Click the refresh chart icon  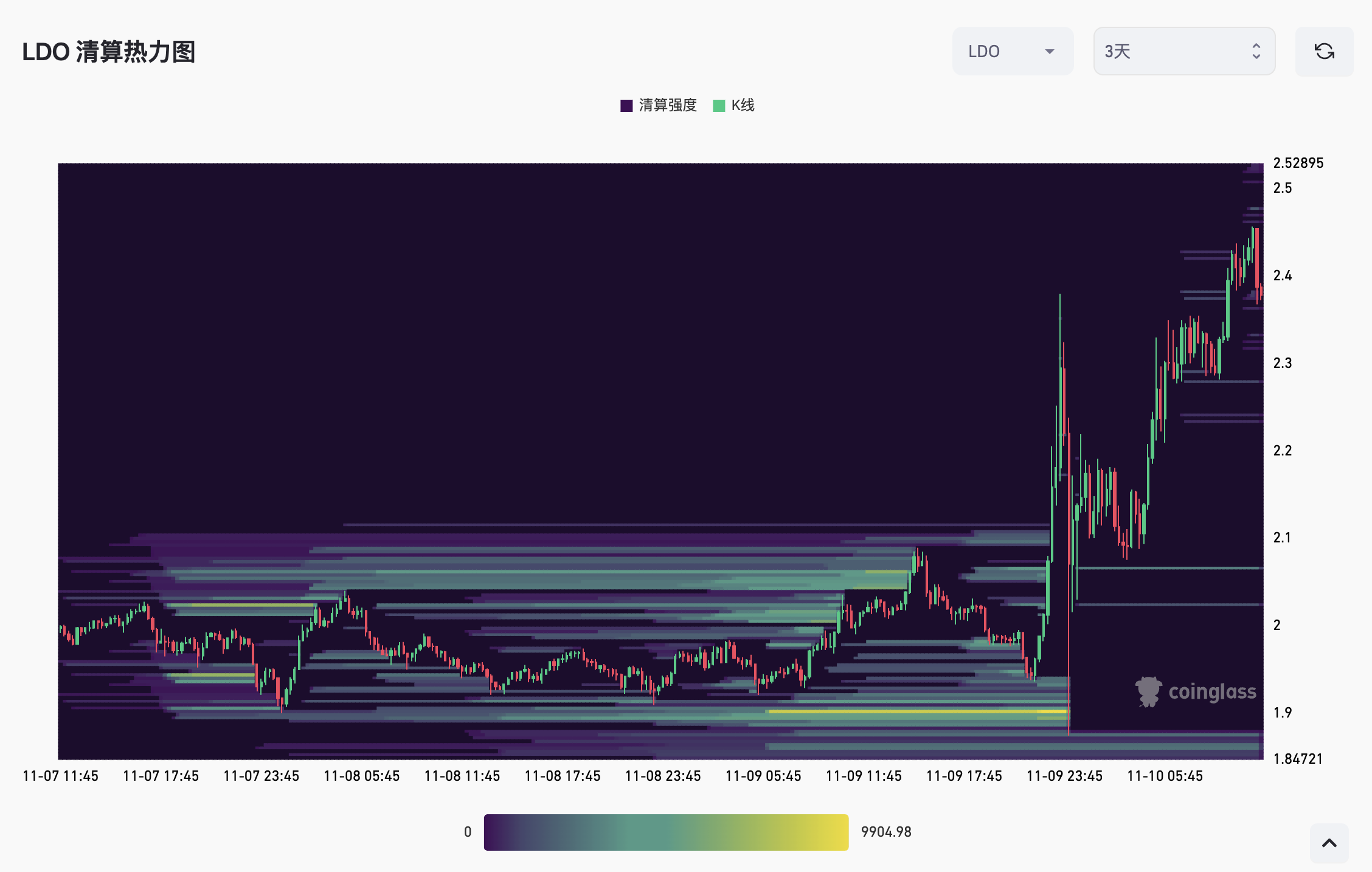(x=1324, y=52)
